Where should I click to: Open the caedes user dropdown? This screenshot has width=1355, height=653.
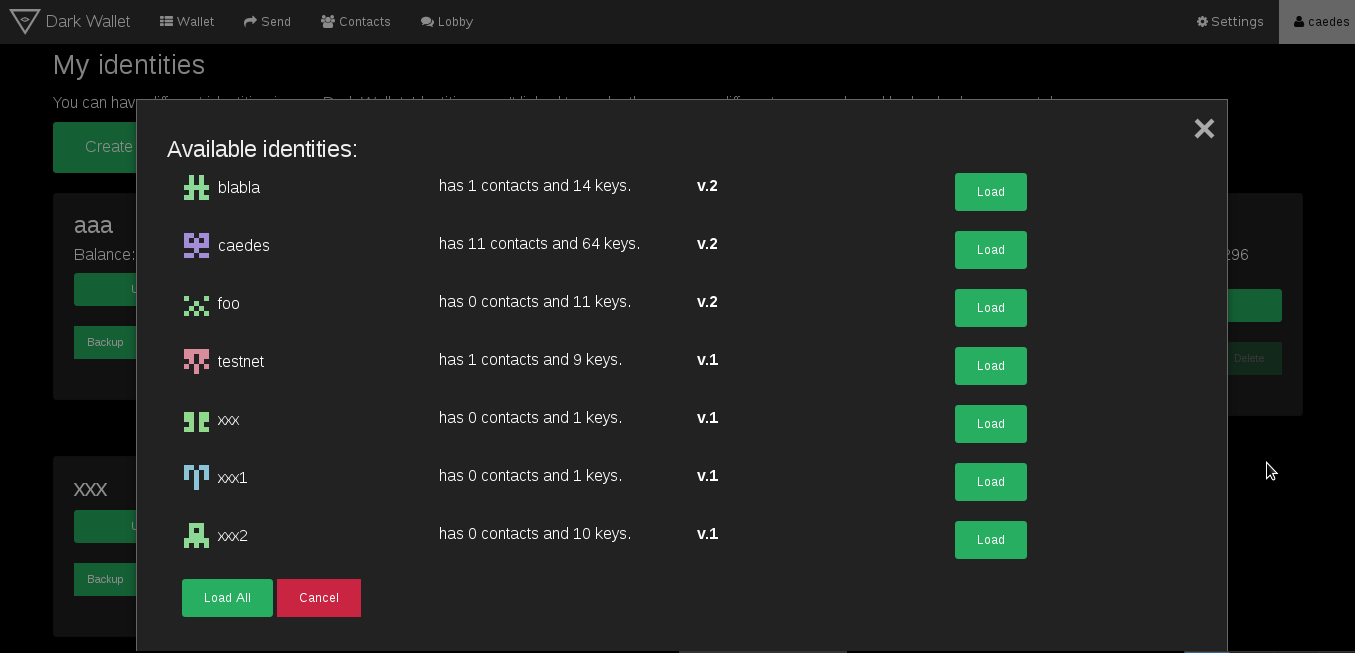pyautogui.click(x=1320, y=21)
